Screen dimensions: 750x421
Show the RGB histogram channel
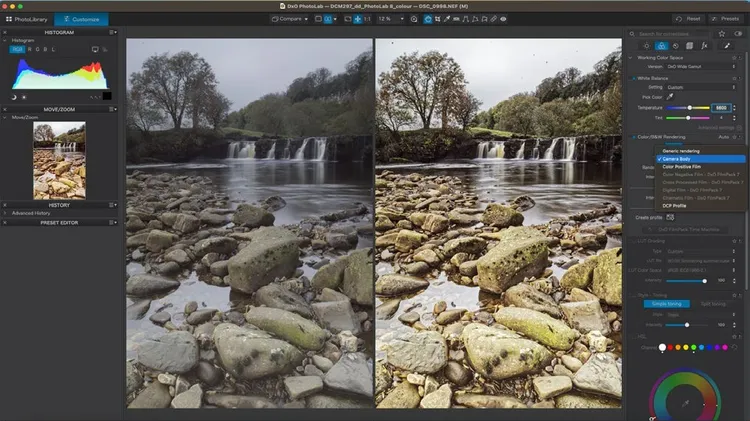coord(17,49)
